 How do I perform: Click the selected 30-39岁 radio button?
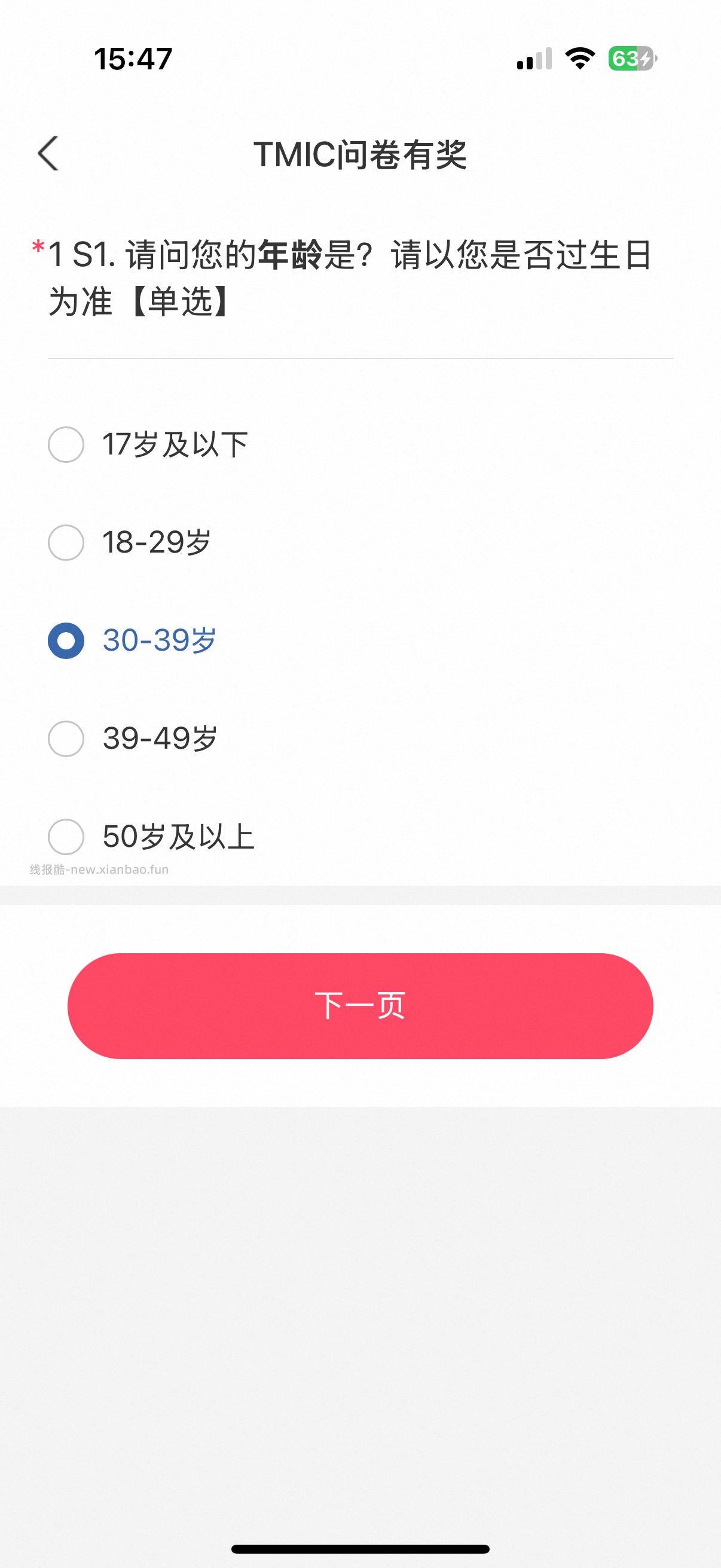coord(66,640)
